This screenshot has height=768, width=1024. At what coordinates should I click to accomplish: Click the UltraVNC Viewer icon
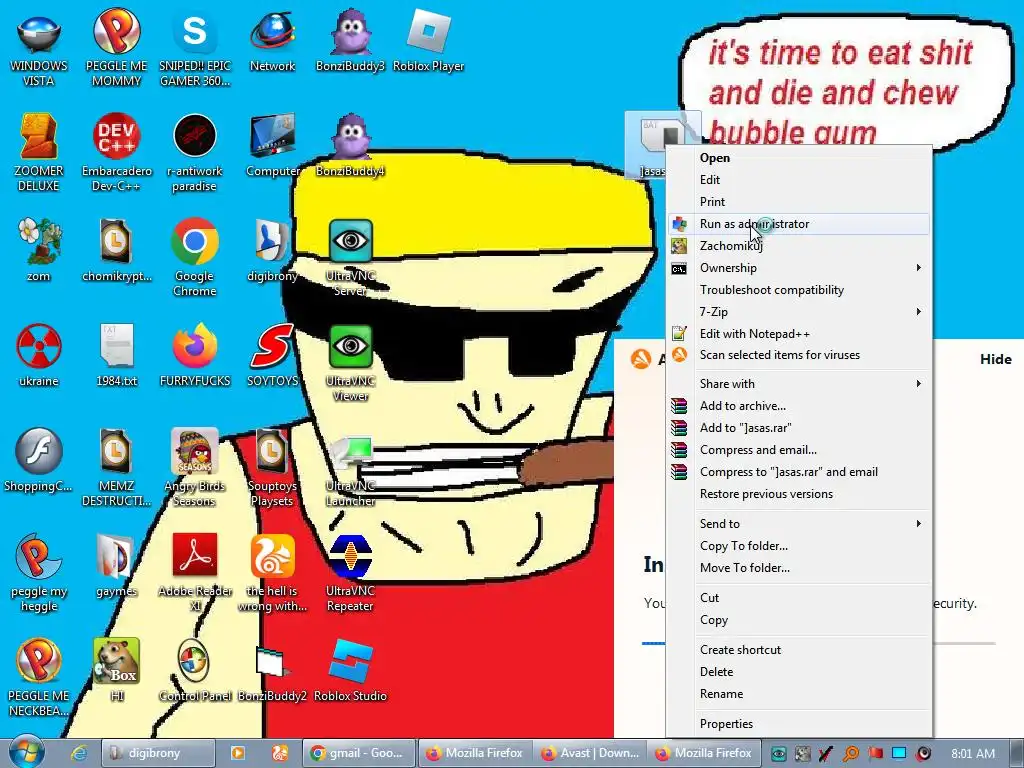coord(351,362)
